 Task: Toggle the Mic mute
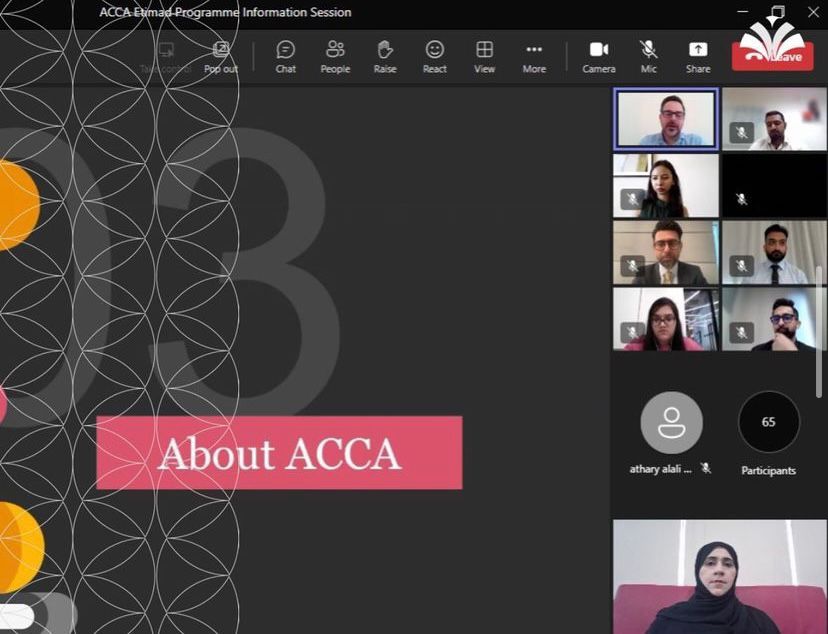pyautogui.click(x=648, y=57)
